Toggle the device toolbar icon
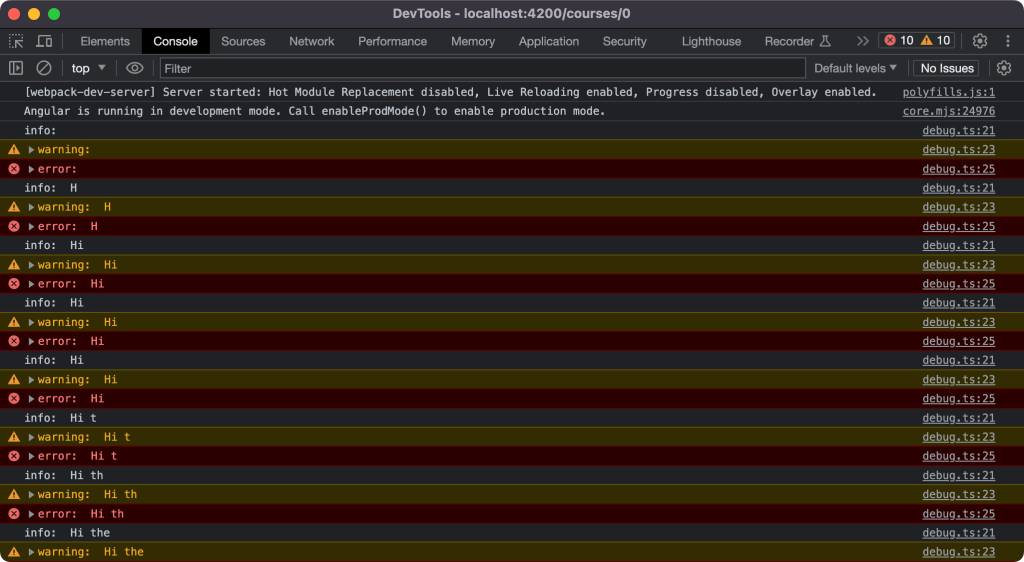The image size is (1024, 562). pyautogui.click(x=44, y=41)
